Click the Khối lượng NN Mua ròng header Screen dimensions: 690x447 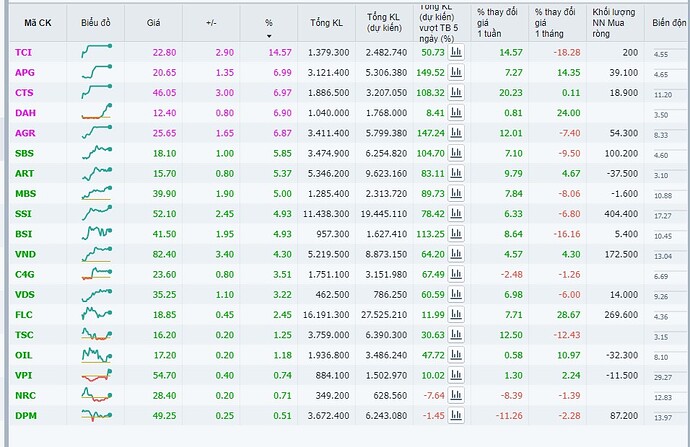[614, 20]
